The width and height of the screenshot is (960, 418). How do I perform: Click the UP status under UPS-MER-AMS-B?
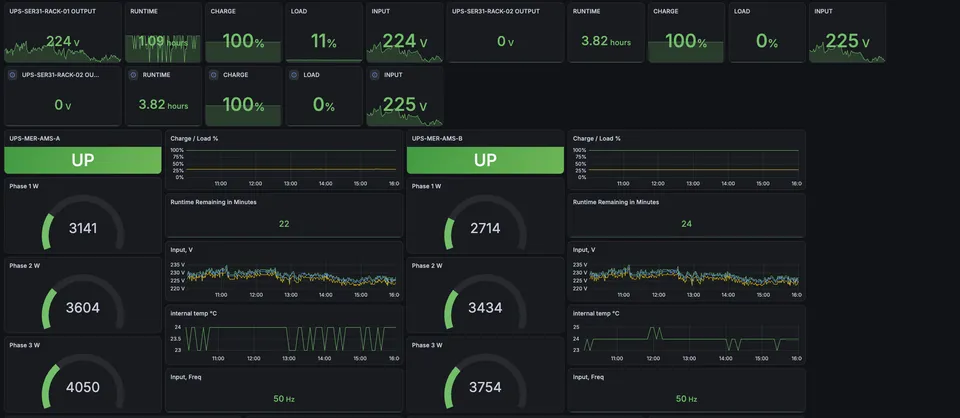486,160
